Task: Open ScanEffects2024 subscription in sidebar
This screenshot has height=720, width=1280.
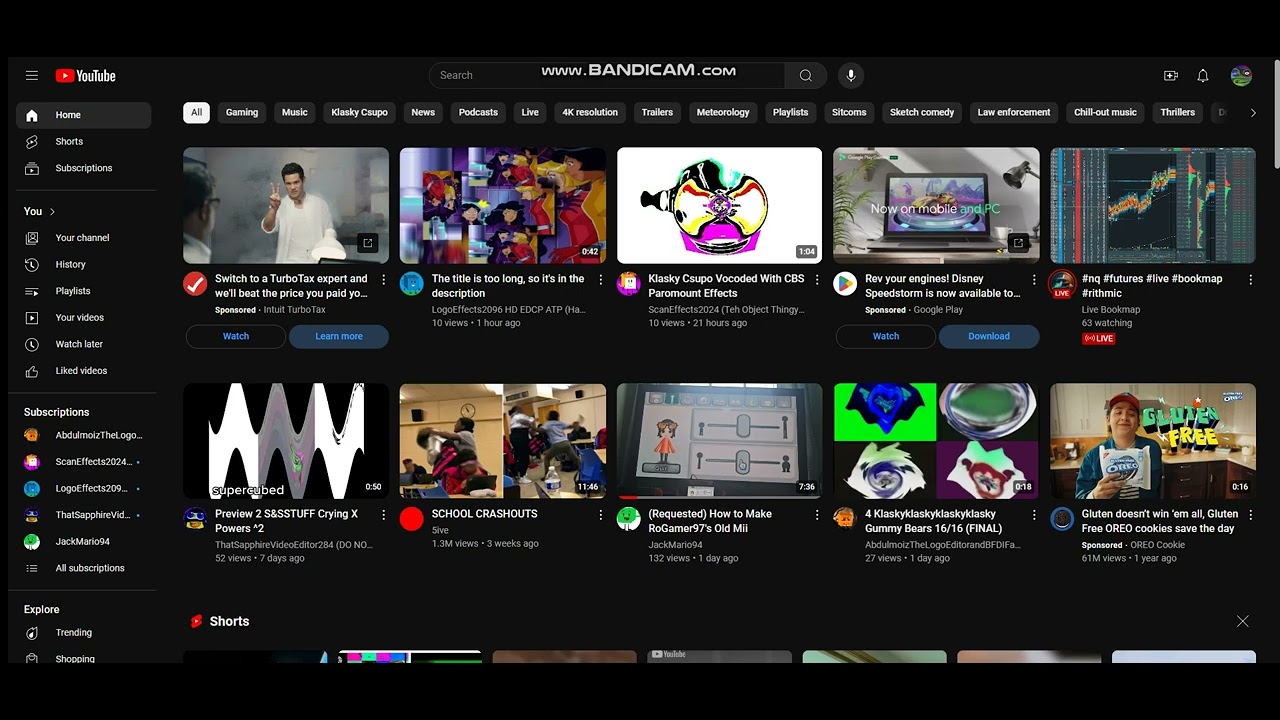Action: point(84,462)
